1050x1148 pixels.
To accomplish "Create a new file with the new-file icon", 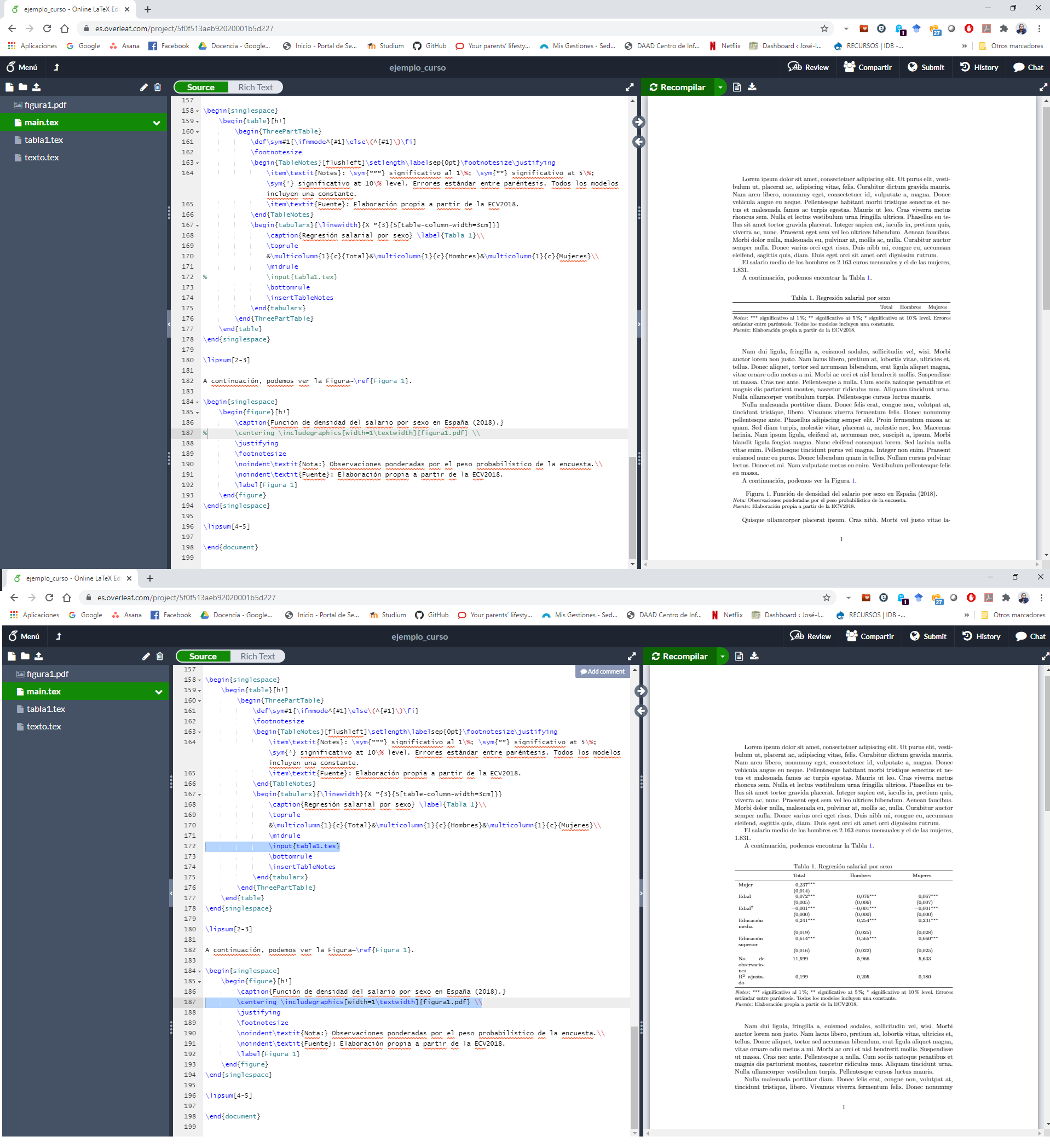I will pyautogui.click(x=10, y=87).
